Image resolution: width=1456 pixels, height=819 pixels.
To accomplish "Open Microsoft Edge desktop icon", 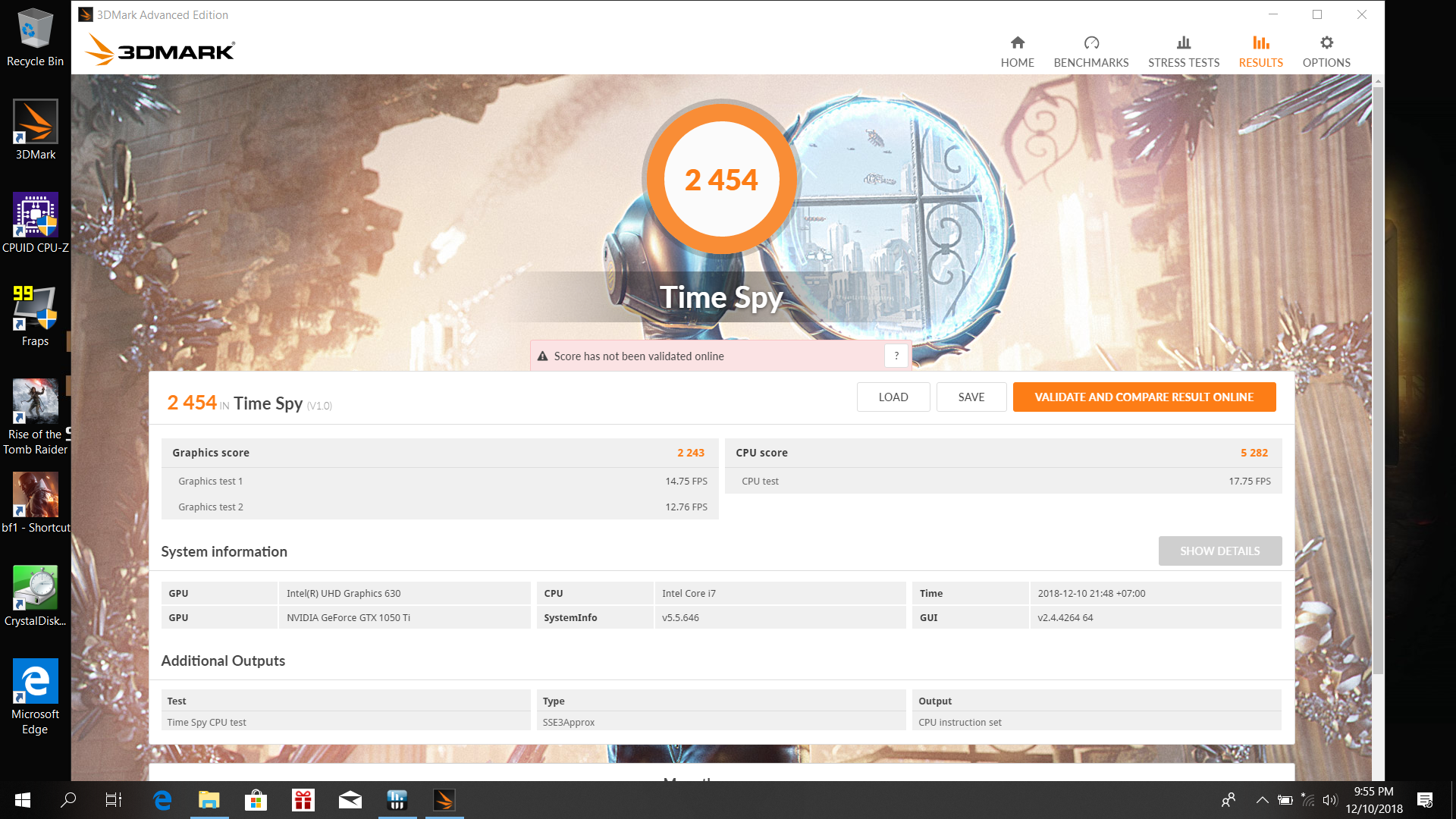I will pos(35,698).
